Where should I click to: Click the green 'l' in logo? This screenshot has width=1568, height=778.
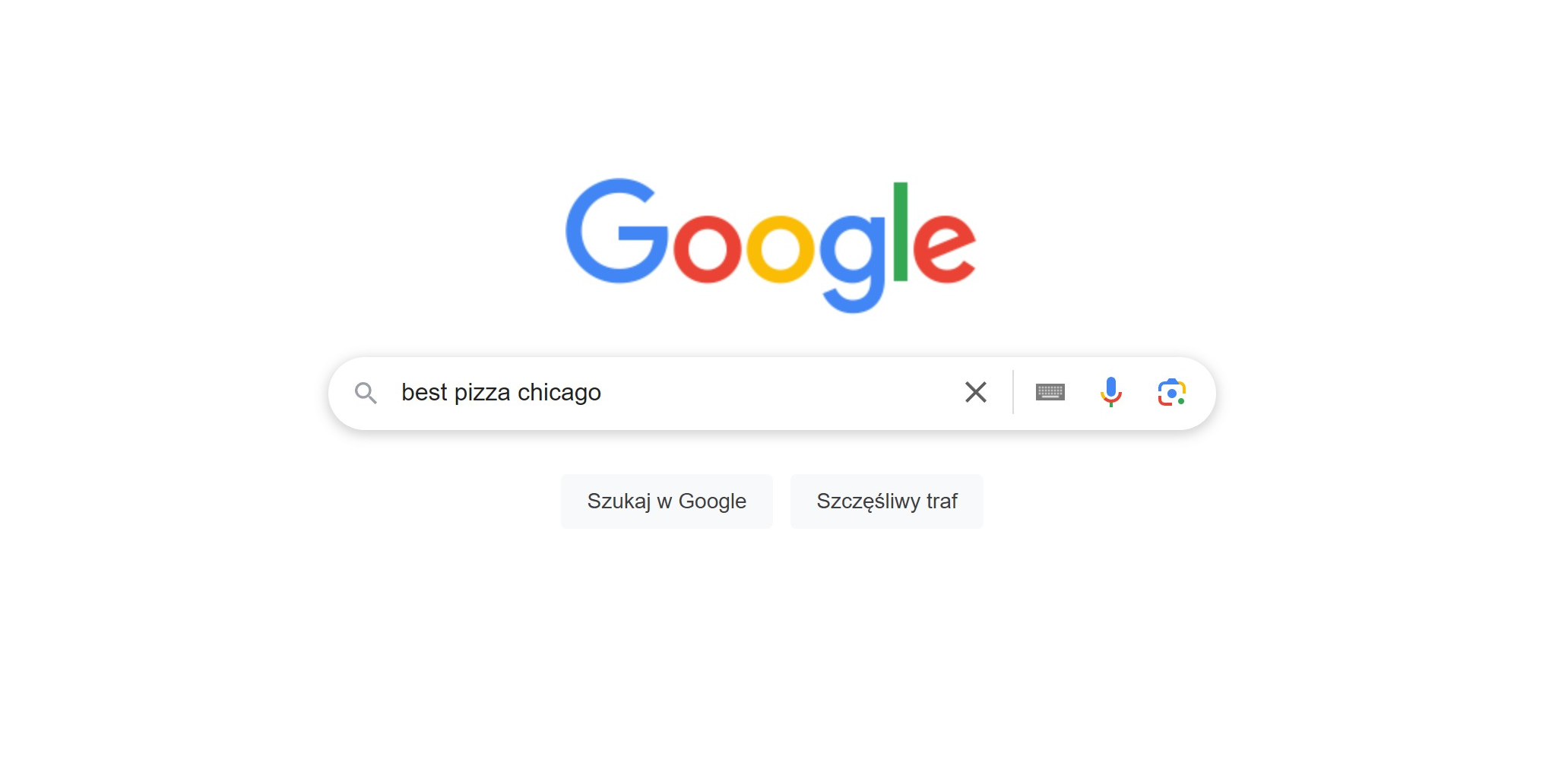[x=901, y=232]
